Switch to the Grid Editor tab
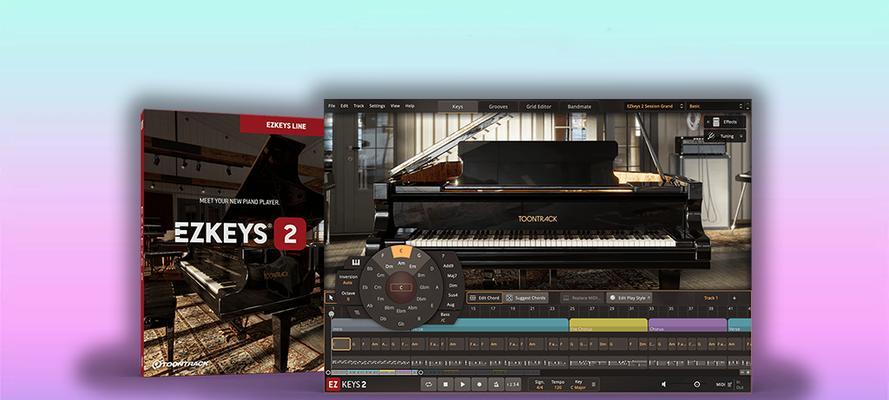Screen dimensions: 889x400 (x=539, y=107)
